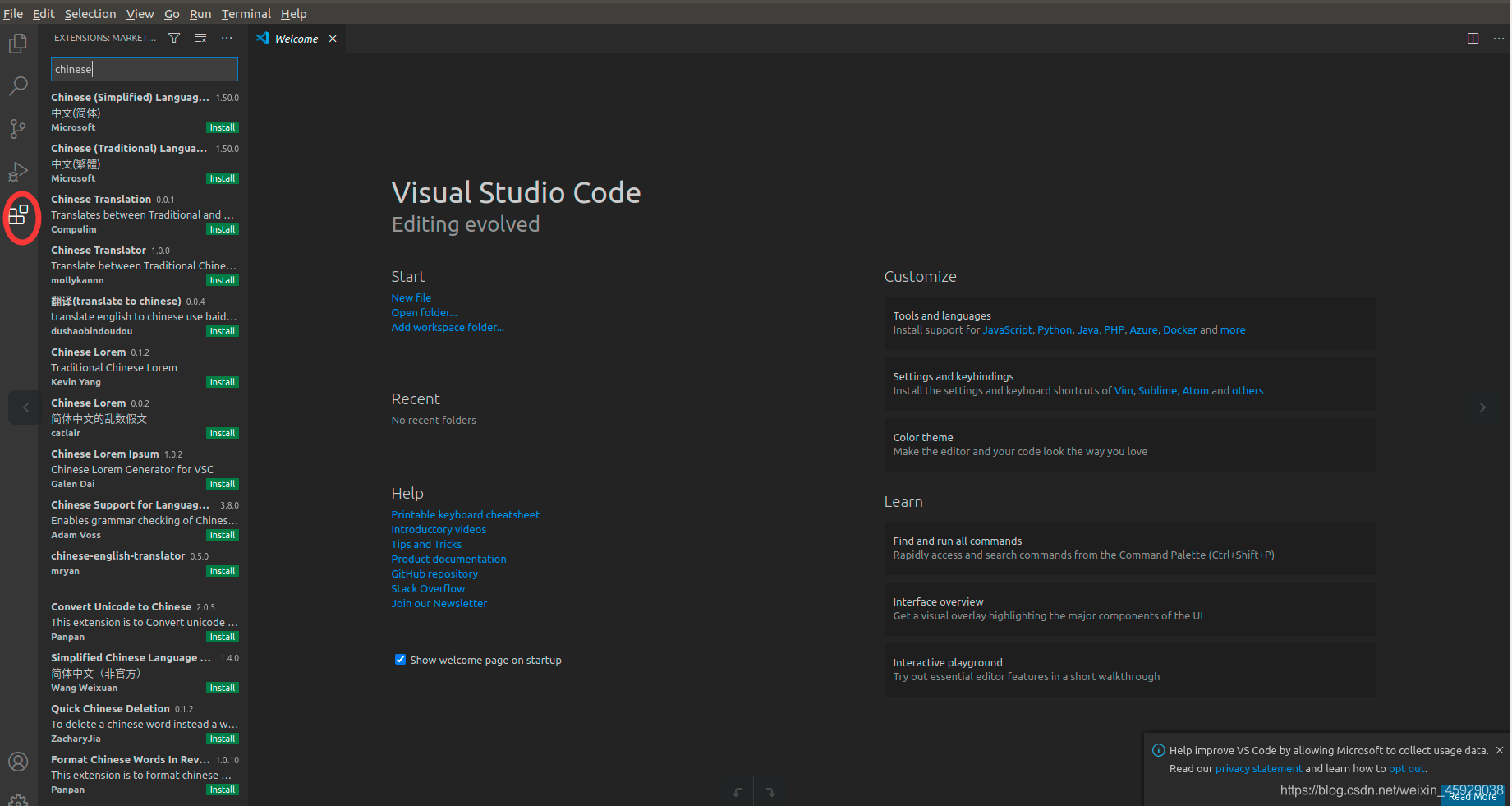Click the New file link
Screen dimensions: 1512x806
(411, 297)
